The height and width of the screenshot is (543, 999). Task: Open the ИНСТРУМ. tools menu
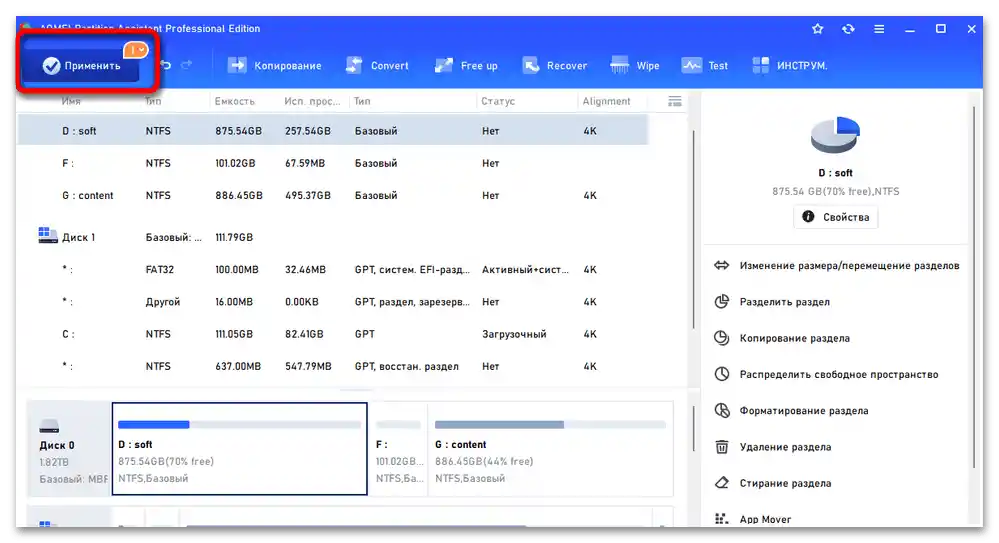pyautogui.click(x=789, y=66)
